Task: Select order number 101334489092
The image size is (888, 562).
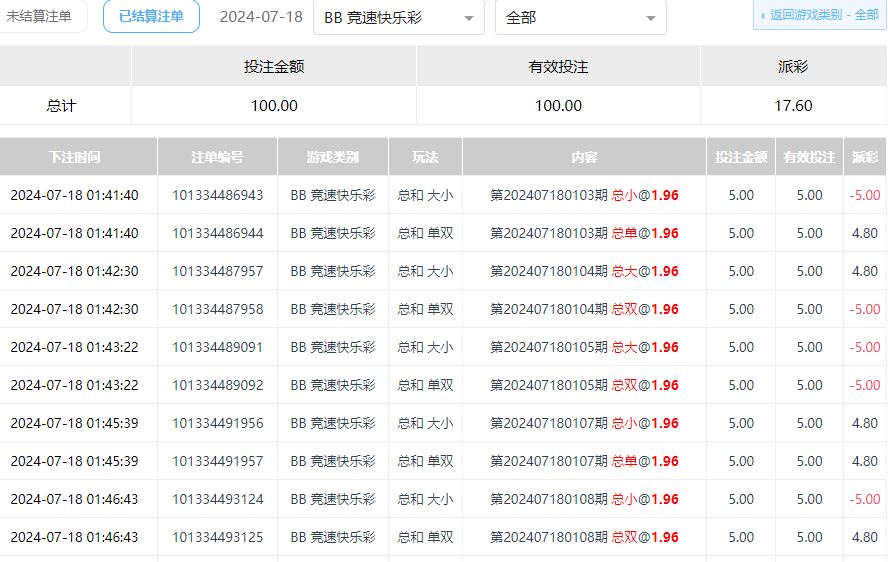Action: 217,385
